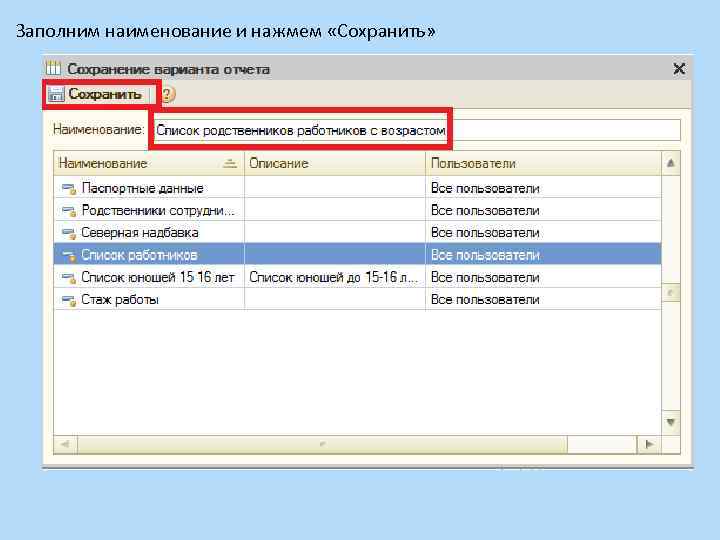Select the Список юношей 15 16 лет variant
The height and width of the screenshot is (540, 720).
tap(158, 277)
